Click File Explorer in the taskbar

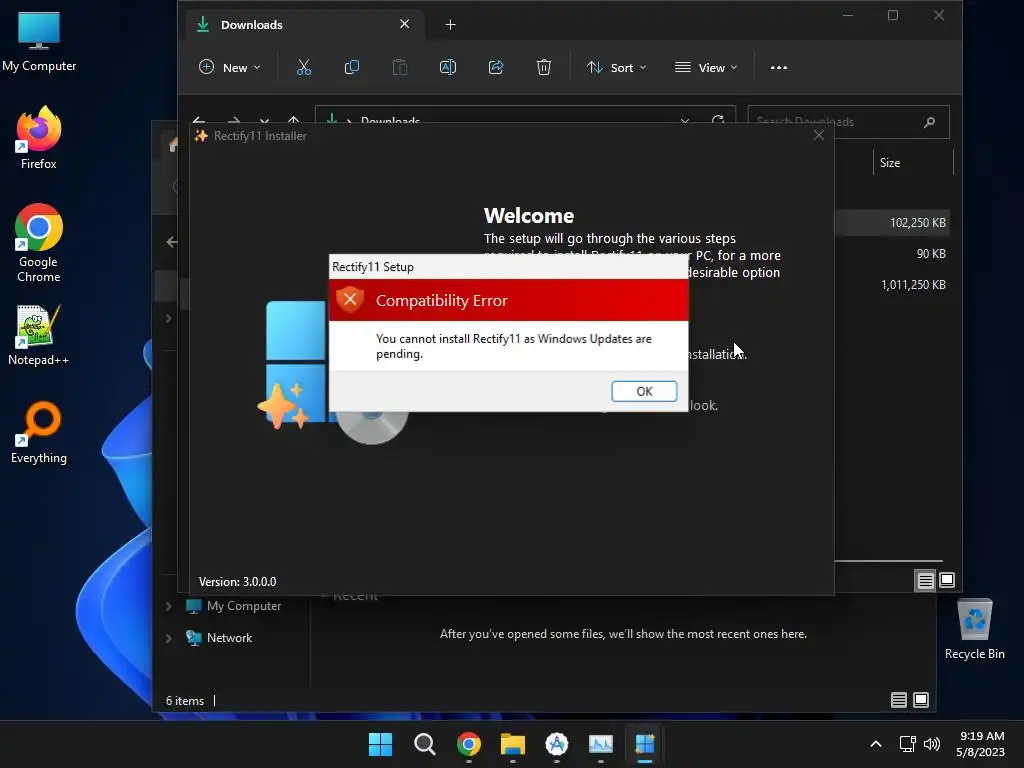click(513, 744)
